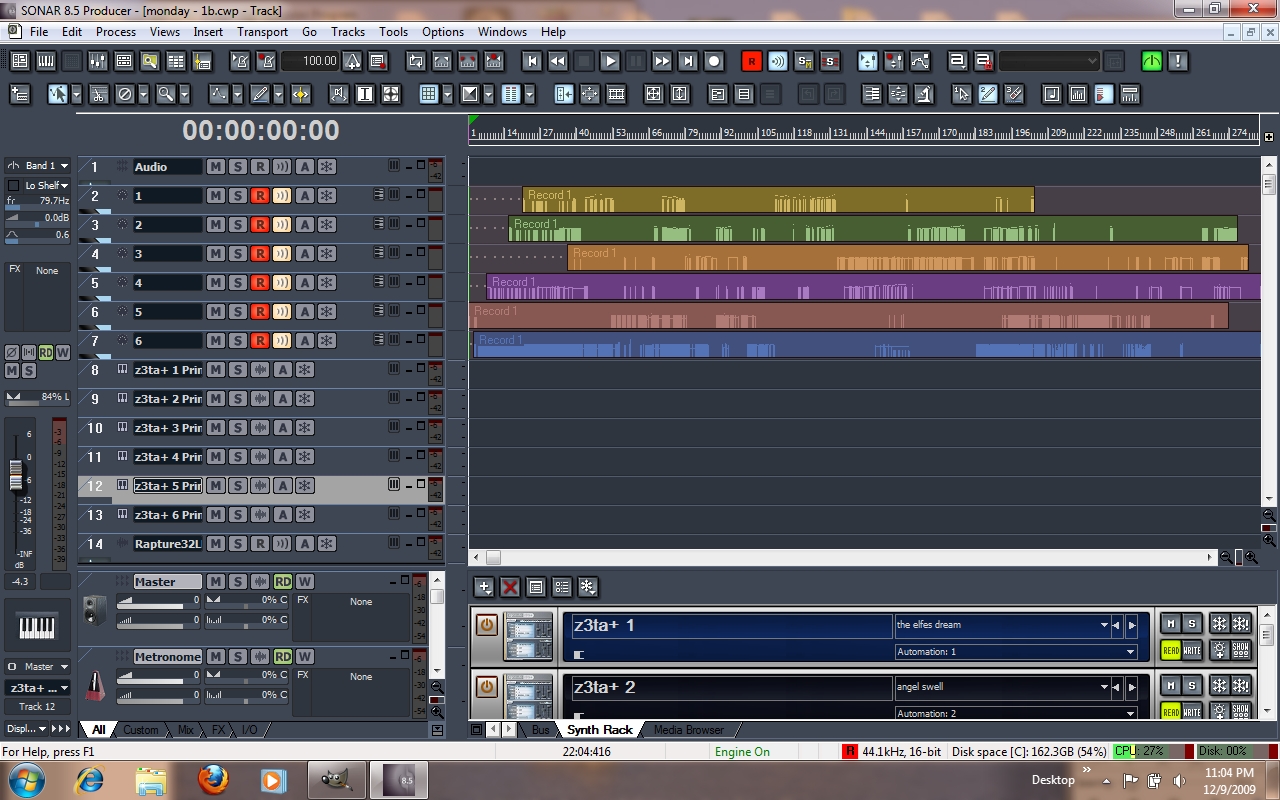Viewport: 1280px width, 800px height.
Task: Open the Event List view icon
Action: point(176,61)
